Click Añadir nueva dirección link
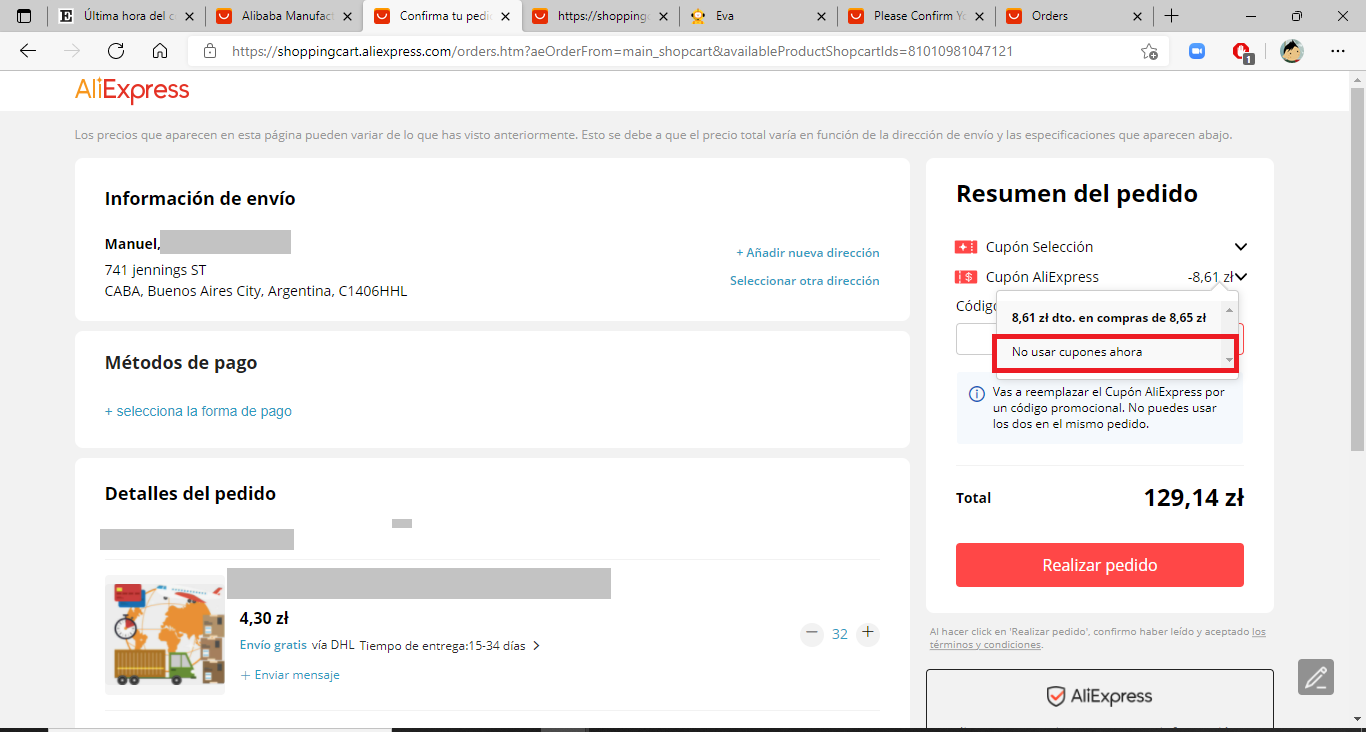 (x=808, y=253)
